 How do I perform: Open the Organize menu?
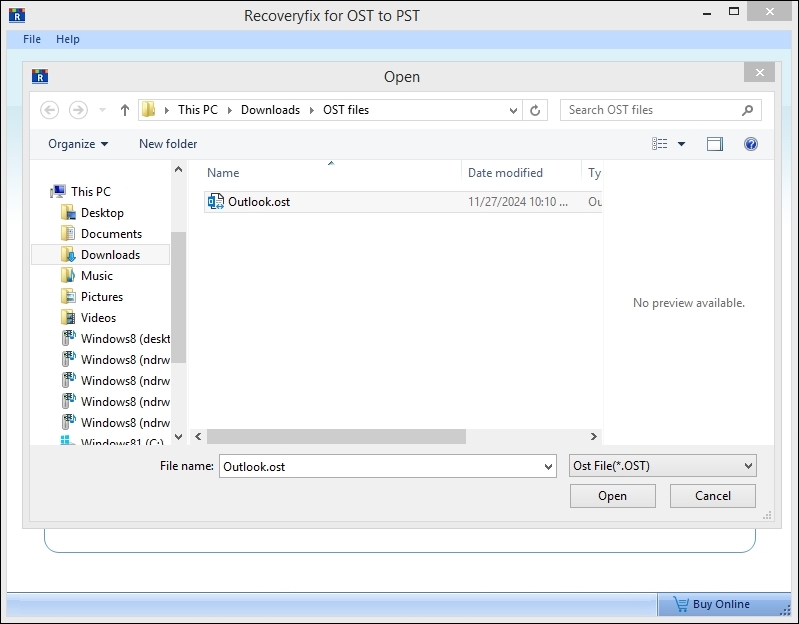[x=78, y=144]
